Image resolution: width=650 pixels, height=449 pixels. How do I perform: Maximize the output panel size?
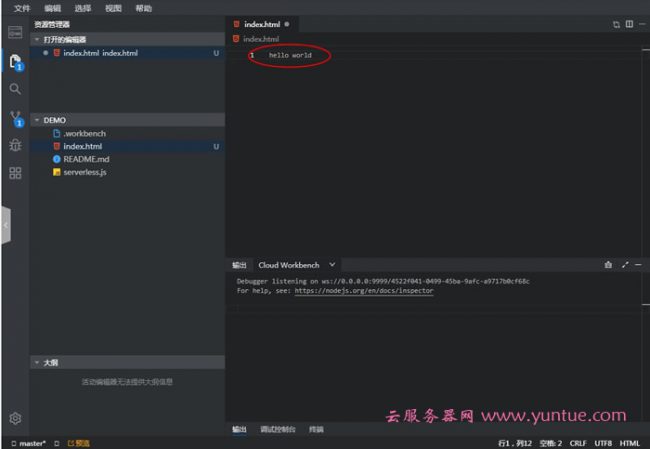pos(625,265)
